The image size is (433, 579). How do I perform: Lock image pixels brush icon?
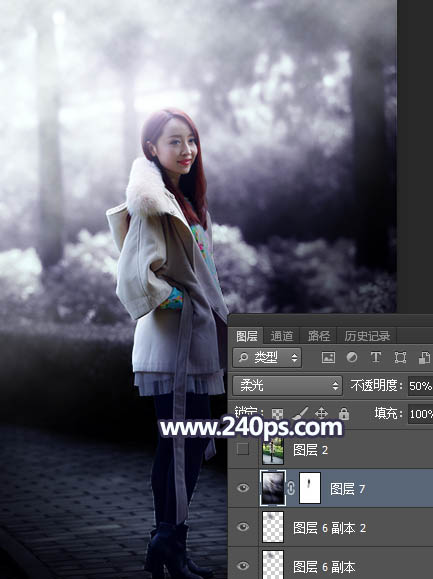coord(300,414)
